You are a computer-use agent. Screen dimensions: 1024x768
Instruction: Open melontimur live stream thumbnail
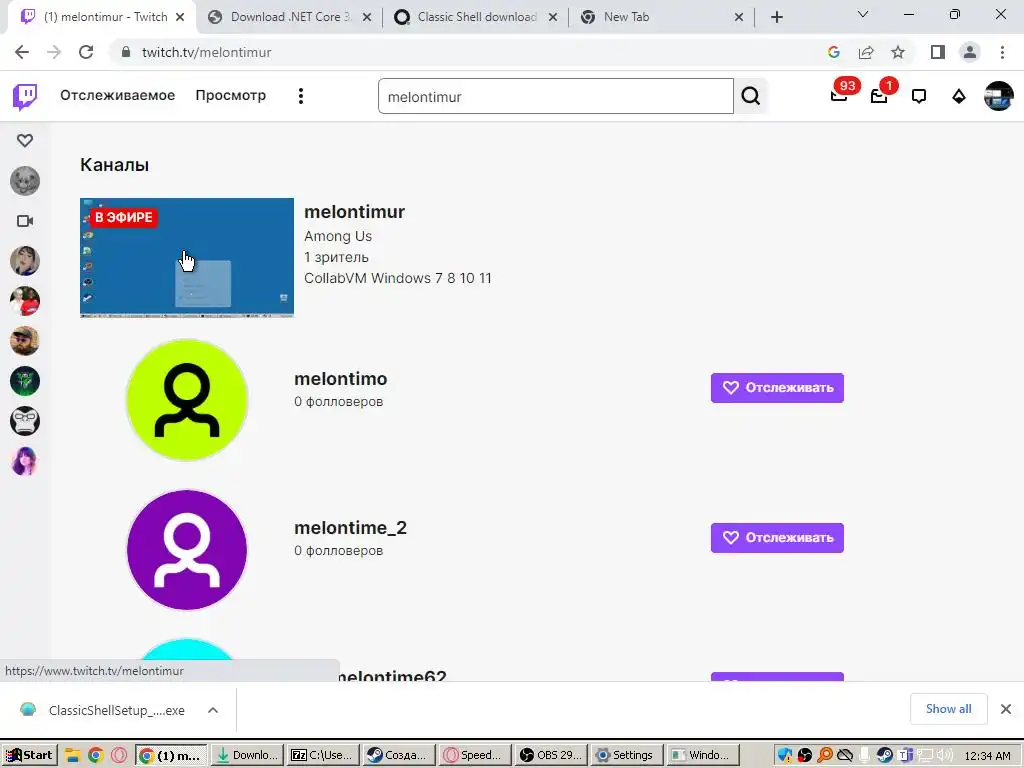pos(187,258)
